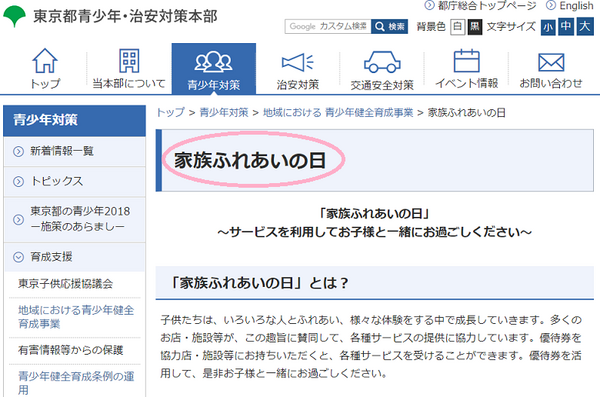
Task: Open 有害情報等からの保護 sidebar item
Action: coord(71,350)
